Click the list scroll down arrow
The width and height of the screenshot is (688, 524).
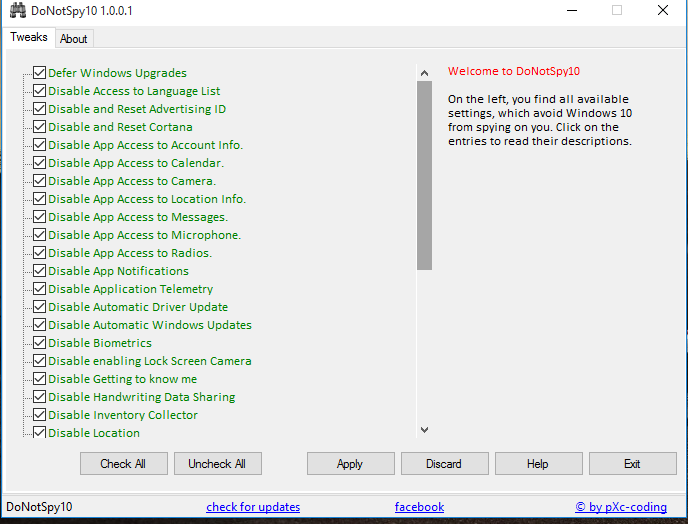[424, 430]
